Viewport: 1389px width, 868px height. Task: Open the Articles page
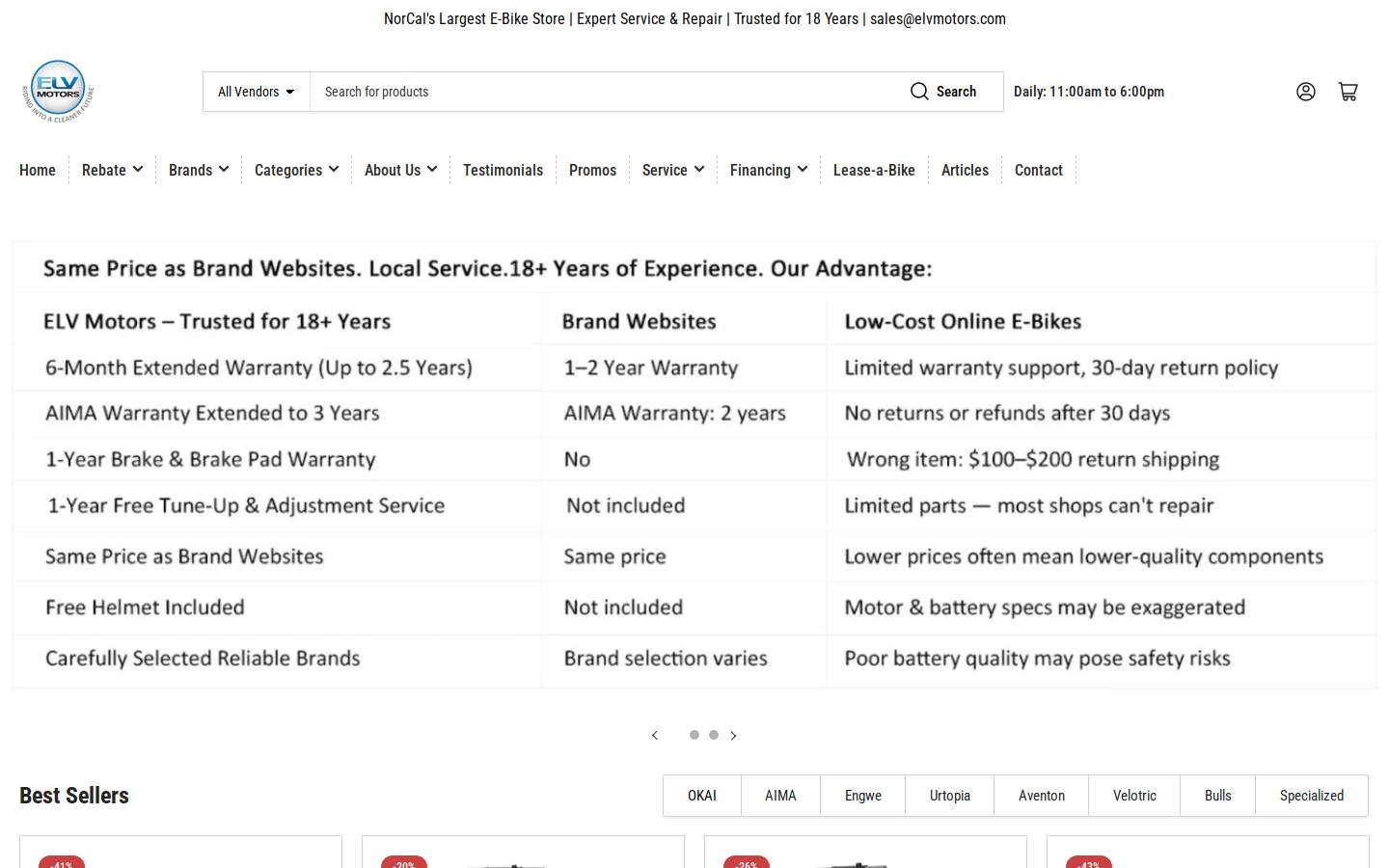pyautogui.click(x=965, y=170)
